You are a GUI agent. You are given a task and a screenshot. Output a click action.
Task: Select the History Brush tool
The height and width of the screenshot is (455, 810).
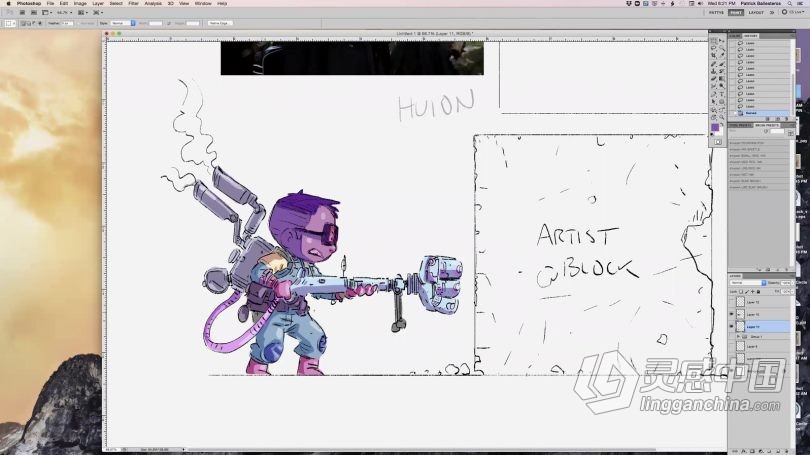click(722, 71)
